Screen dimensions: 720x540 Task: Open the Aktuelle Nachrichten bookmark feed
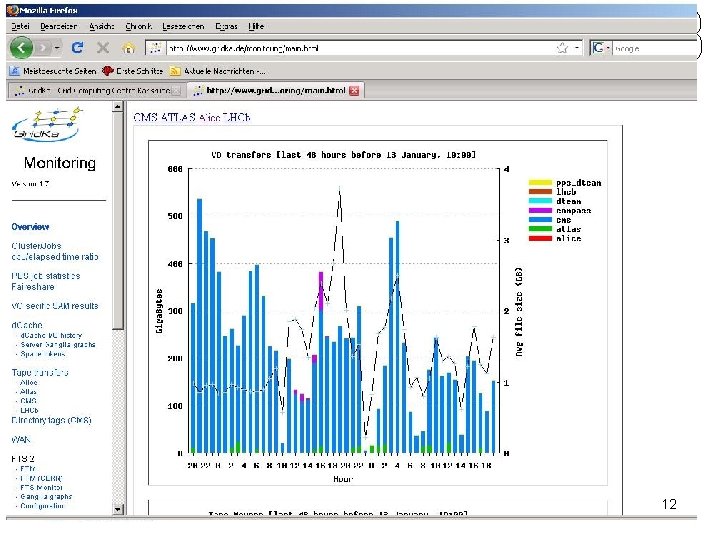225,71
